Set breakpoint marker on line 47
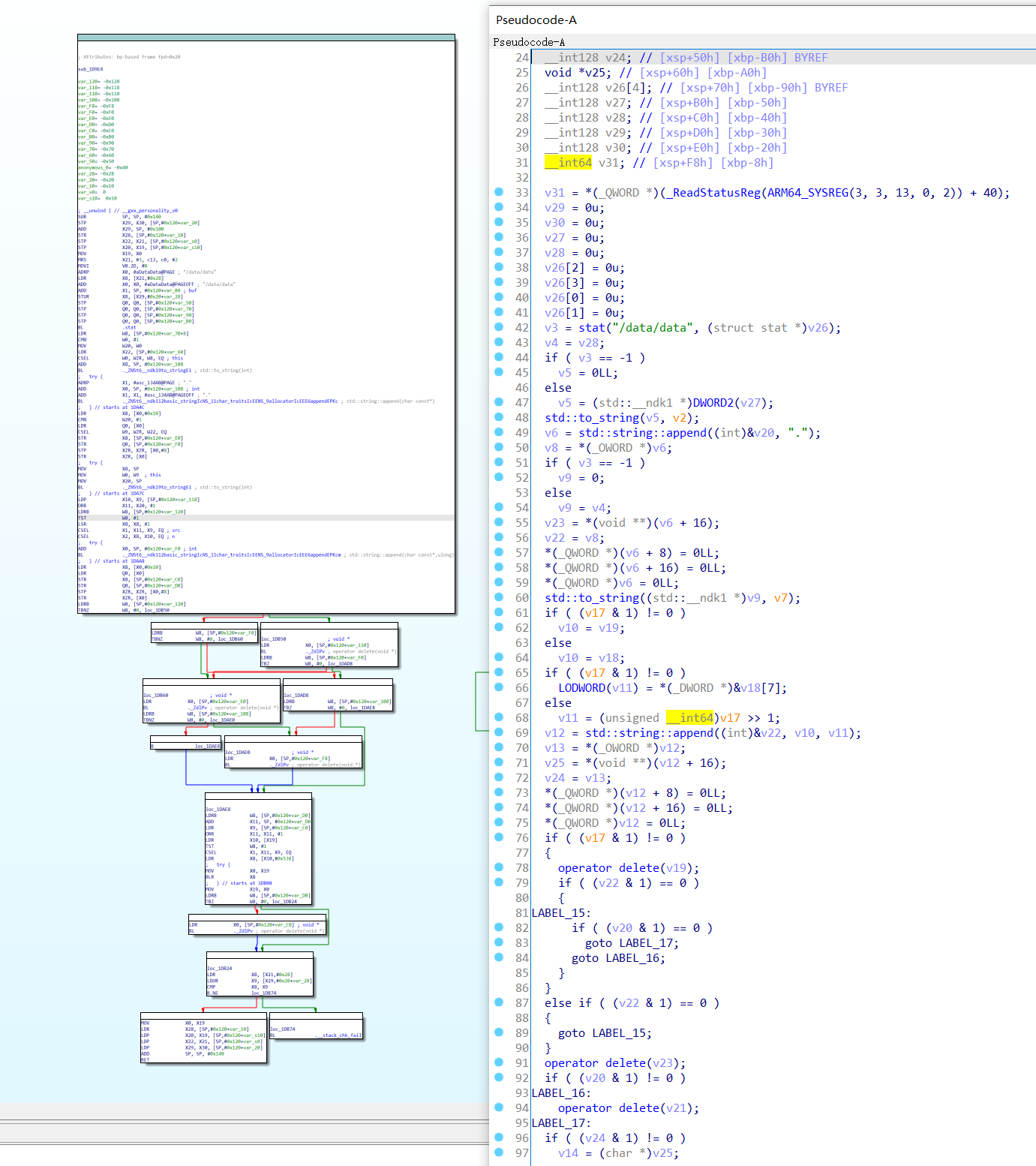1036x1166 pixels. click(499, 402)
